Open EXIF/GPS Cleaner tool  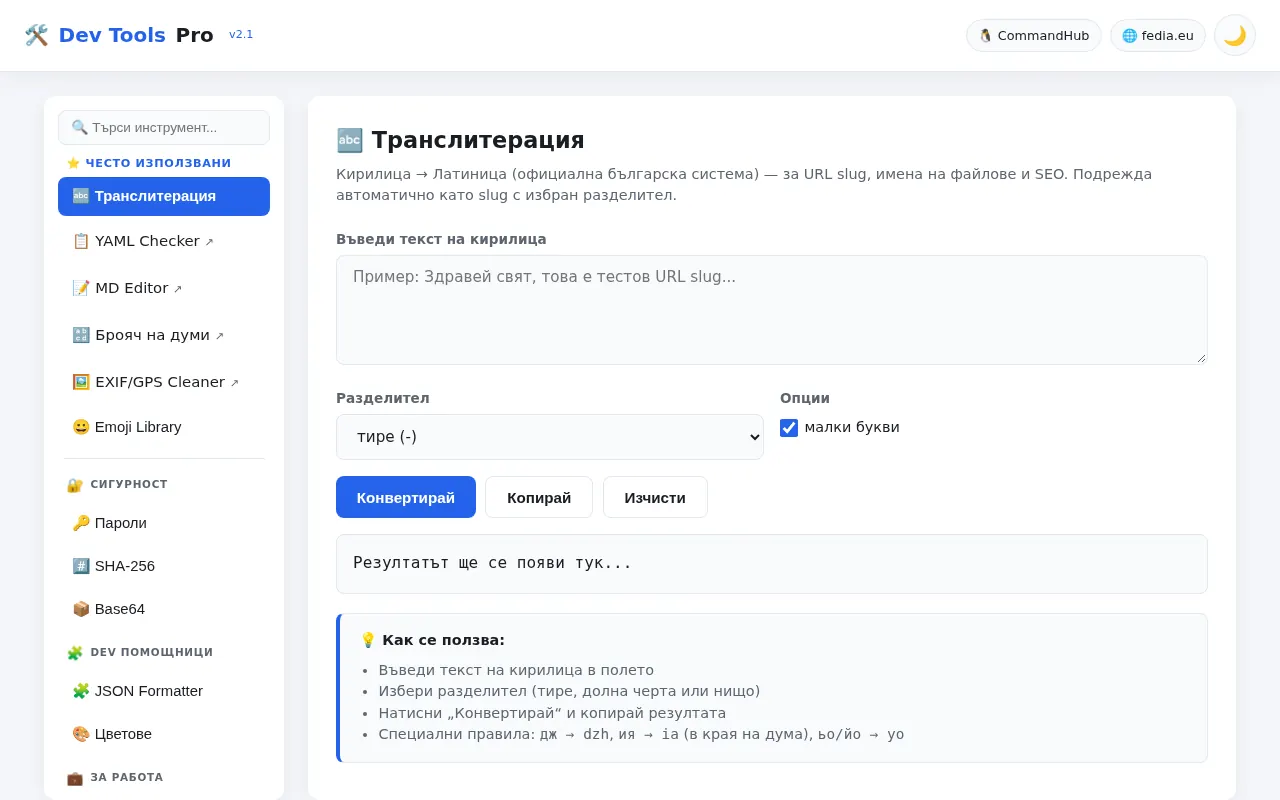[x=164, y=382]
